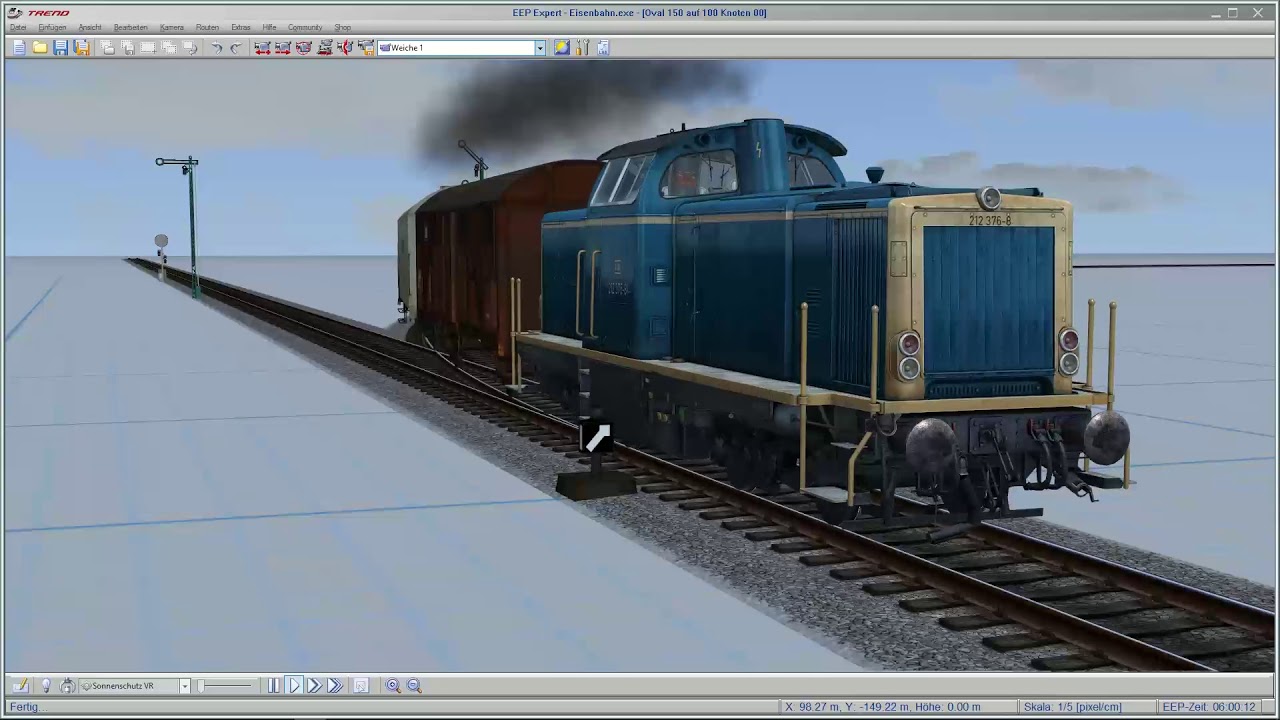Image resolution: width=1280 pixels, height=720 pixels.
Task: Click the pencil edit icon in the bottom toolbar
Action: [19, 685]
